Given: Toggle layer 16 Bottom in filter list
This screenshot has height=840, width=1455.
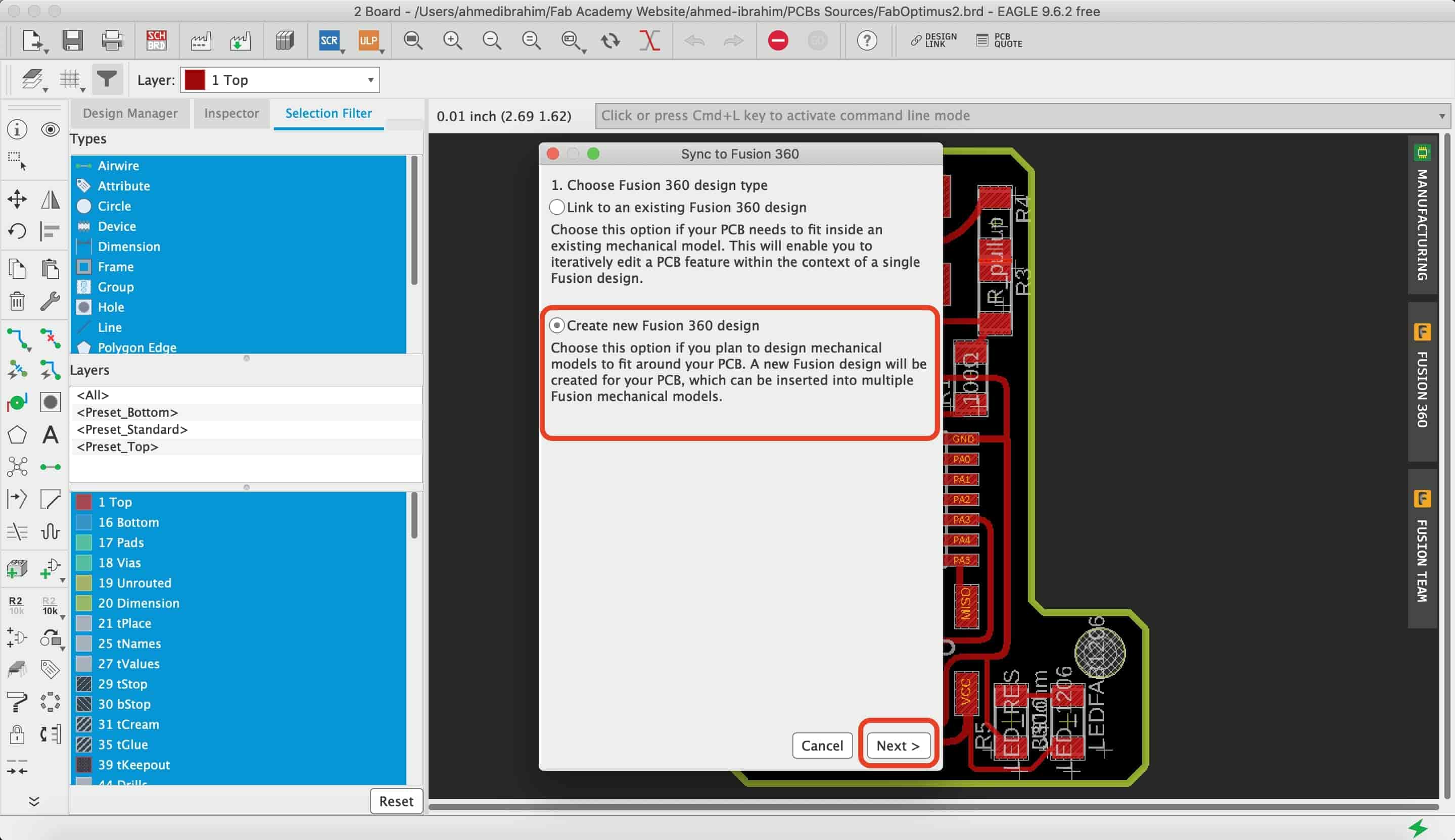Looking at the screenshot, I should click(x=239, y=522).
